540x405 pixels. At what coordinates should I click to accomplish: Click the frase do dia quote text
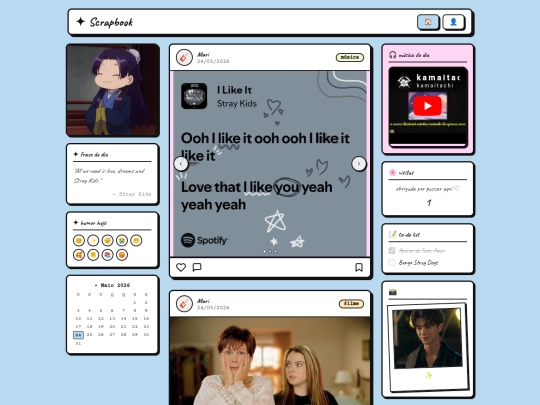[110, 176]
